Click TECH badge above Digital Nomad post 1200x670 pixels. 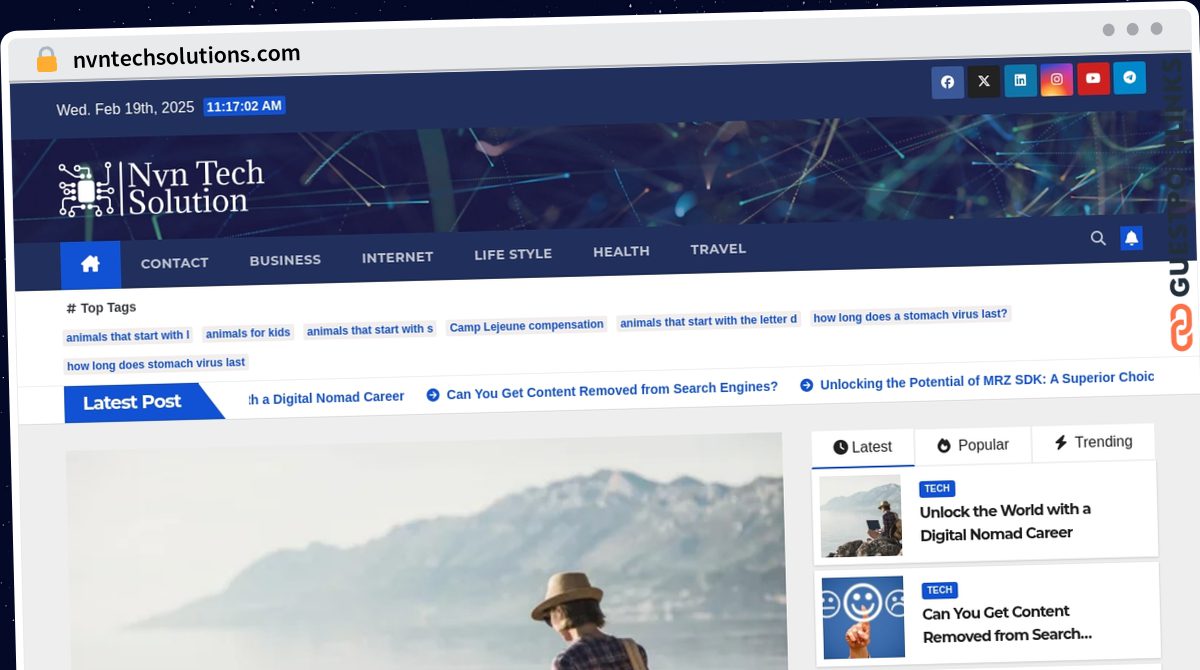coord(937,488)
